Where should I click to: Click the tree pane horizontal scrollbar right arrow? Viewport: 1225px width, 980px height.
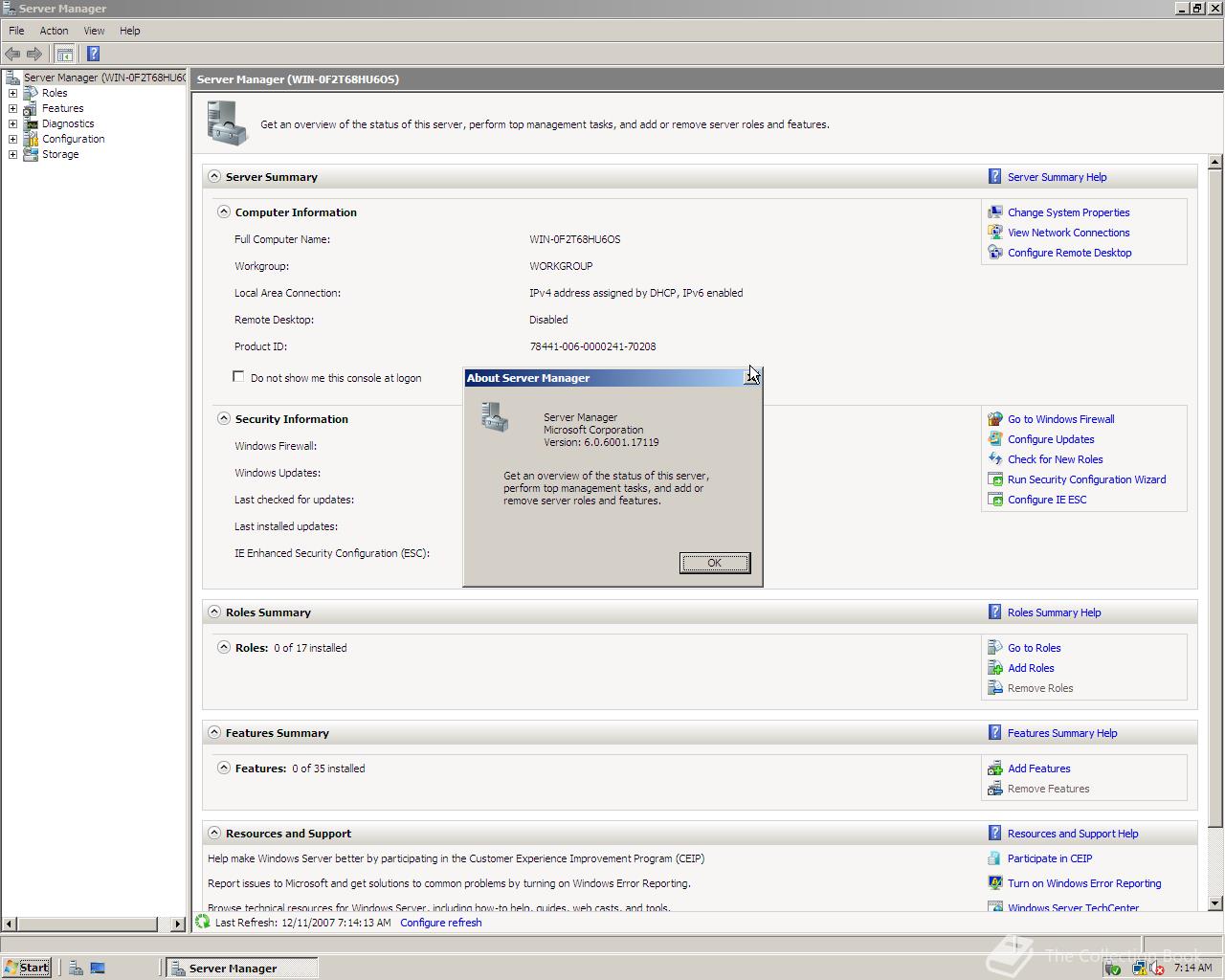(x=178, y=924)
